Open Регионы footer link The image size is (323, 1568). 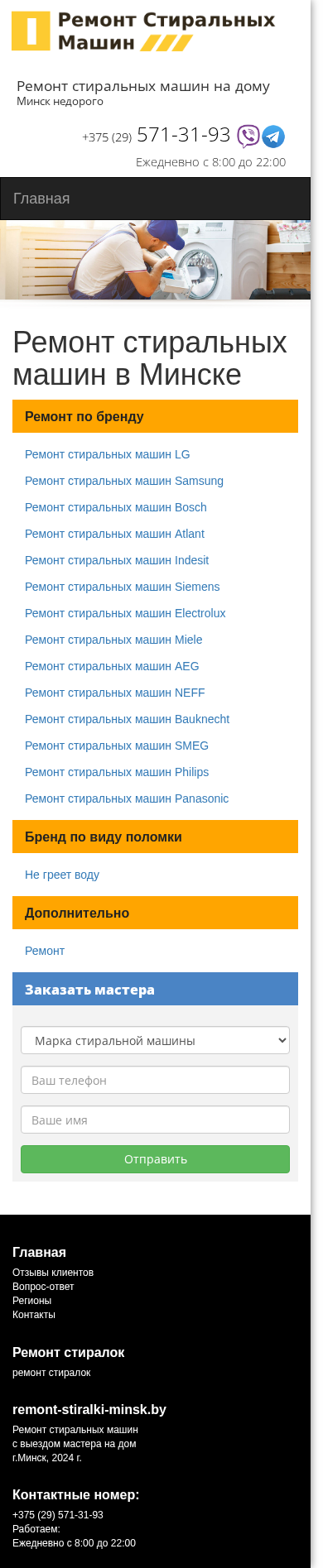tap(31, 1301)
